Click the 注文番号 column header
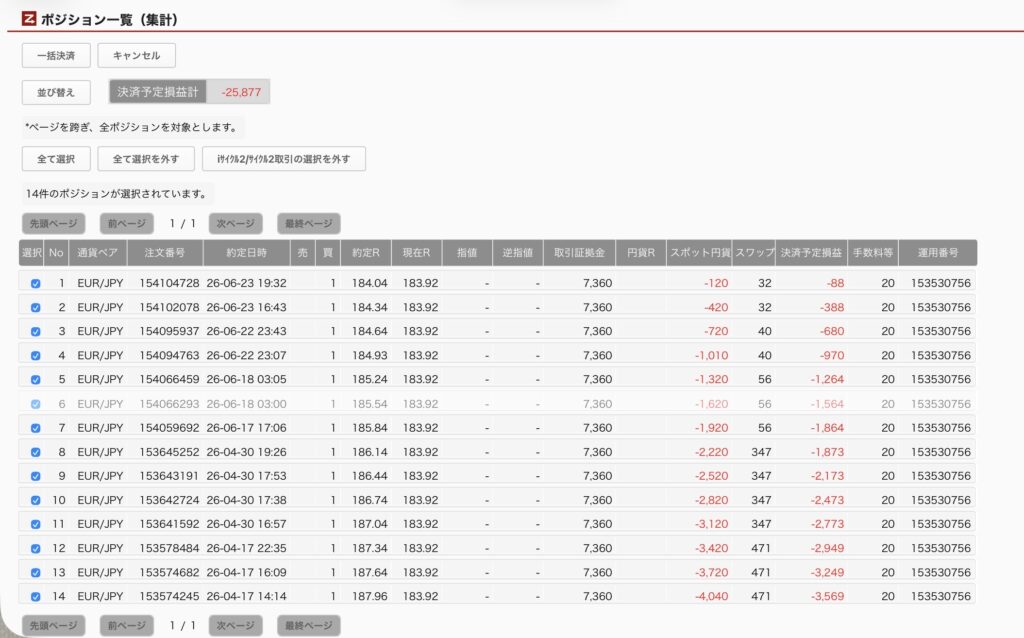 (x=165, y=253)
